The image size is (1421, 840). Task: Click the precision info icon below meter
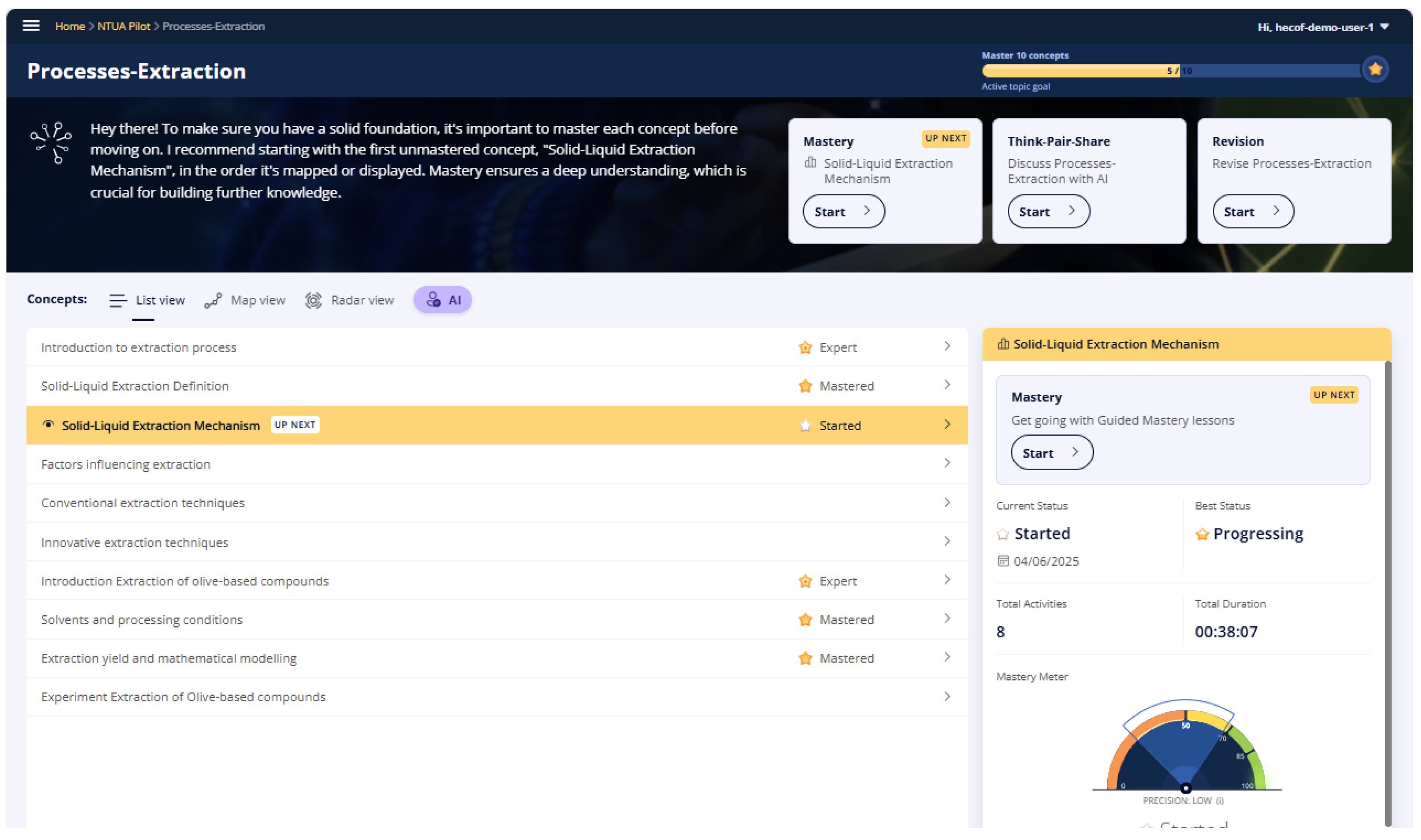click(1220, 801)
